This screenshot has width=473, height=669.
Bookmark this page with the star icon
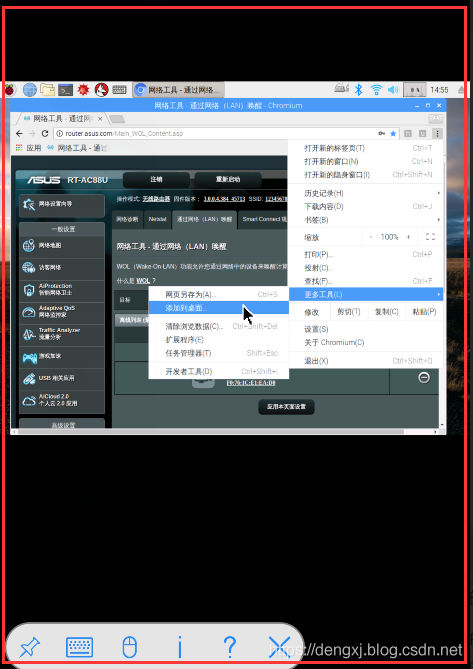(x=393, y=134)
